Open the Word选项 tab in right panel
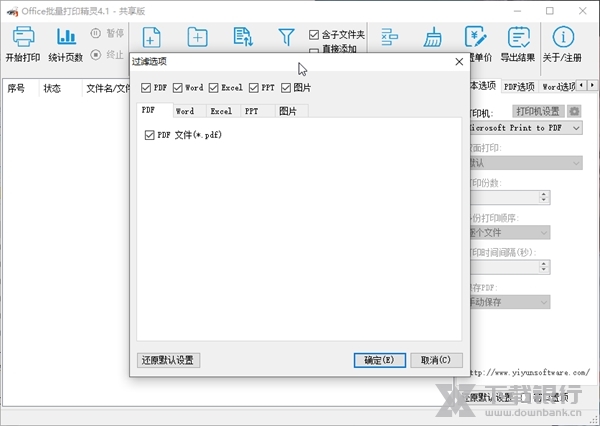This screenshot has height=426, width=600. coord(558,87)
